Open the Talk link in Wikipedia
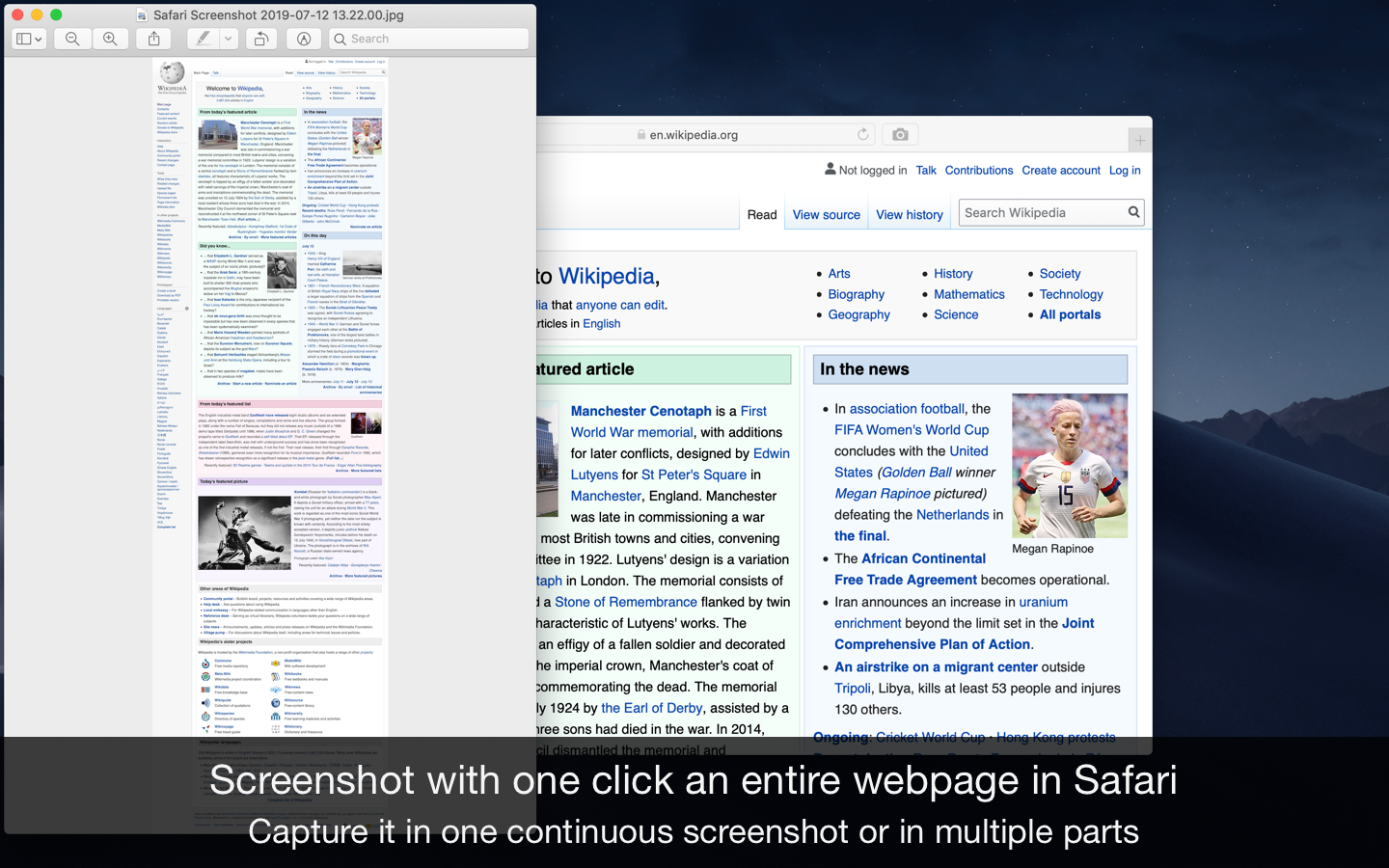This screenshot has width=1389, height=868. 926,171
